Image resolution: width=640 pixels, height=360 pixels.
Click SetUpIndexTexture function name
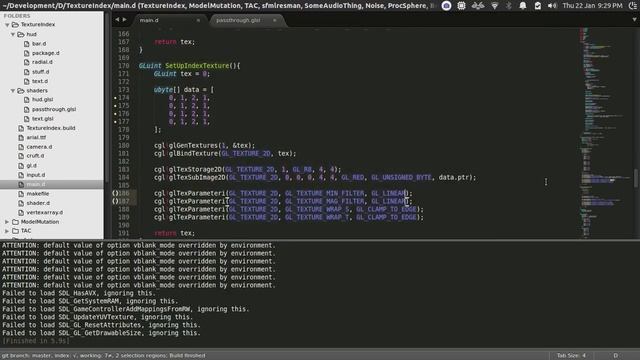point(197,66)
